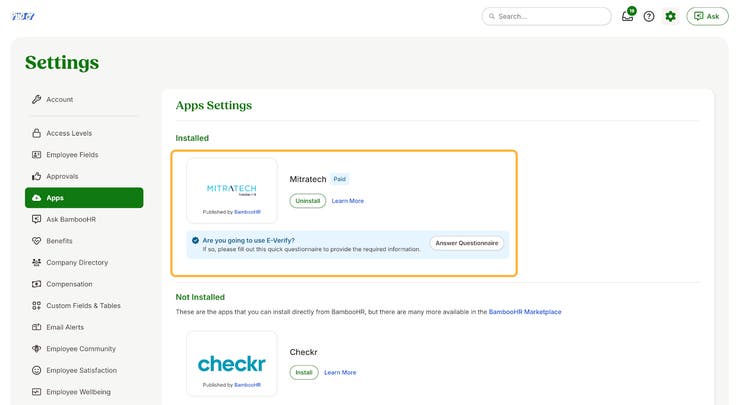
Task: Open Custom Fields & Tables settings
Action: coord(84,305)
